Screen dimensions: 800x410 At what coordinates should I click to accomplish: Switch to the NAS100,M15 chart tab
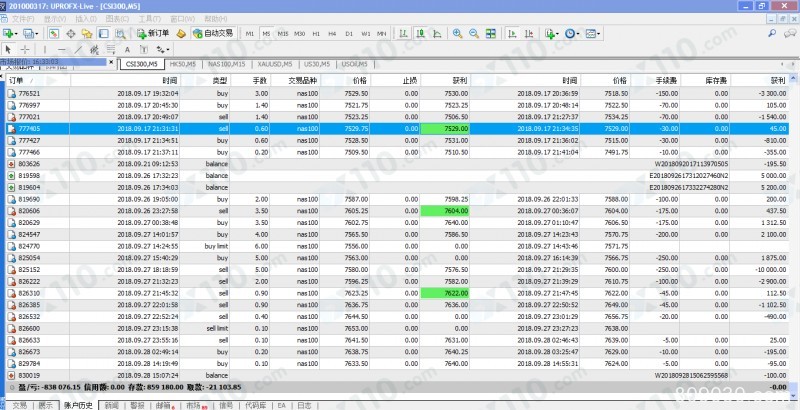(x=227, y=64)
